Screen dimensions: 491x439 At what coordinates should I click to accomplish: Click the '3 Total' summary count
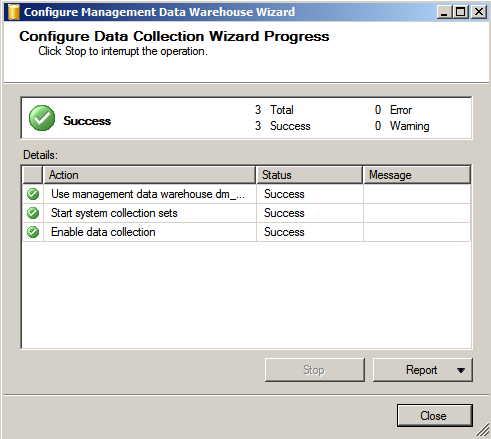point(274,110)
